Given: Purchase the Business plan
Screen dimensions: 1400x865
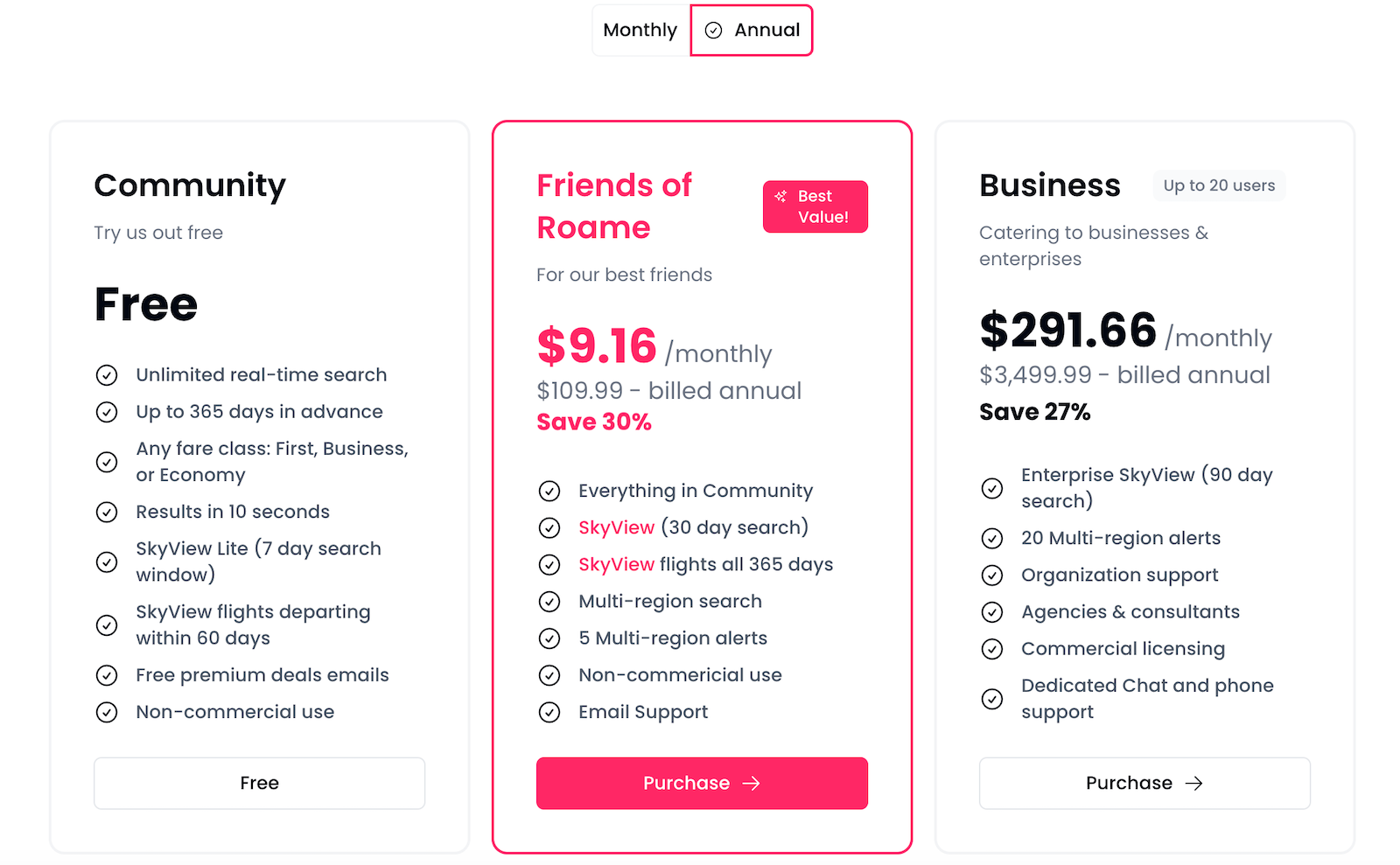Looking at the screenshot, I should tap(1144, 783).
